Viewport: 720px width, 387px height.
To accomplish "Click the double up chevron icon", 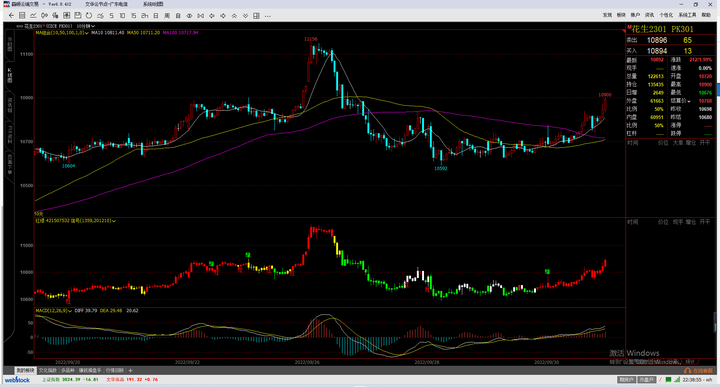I will coord(234,16).
